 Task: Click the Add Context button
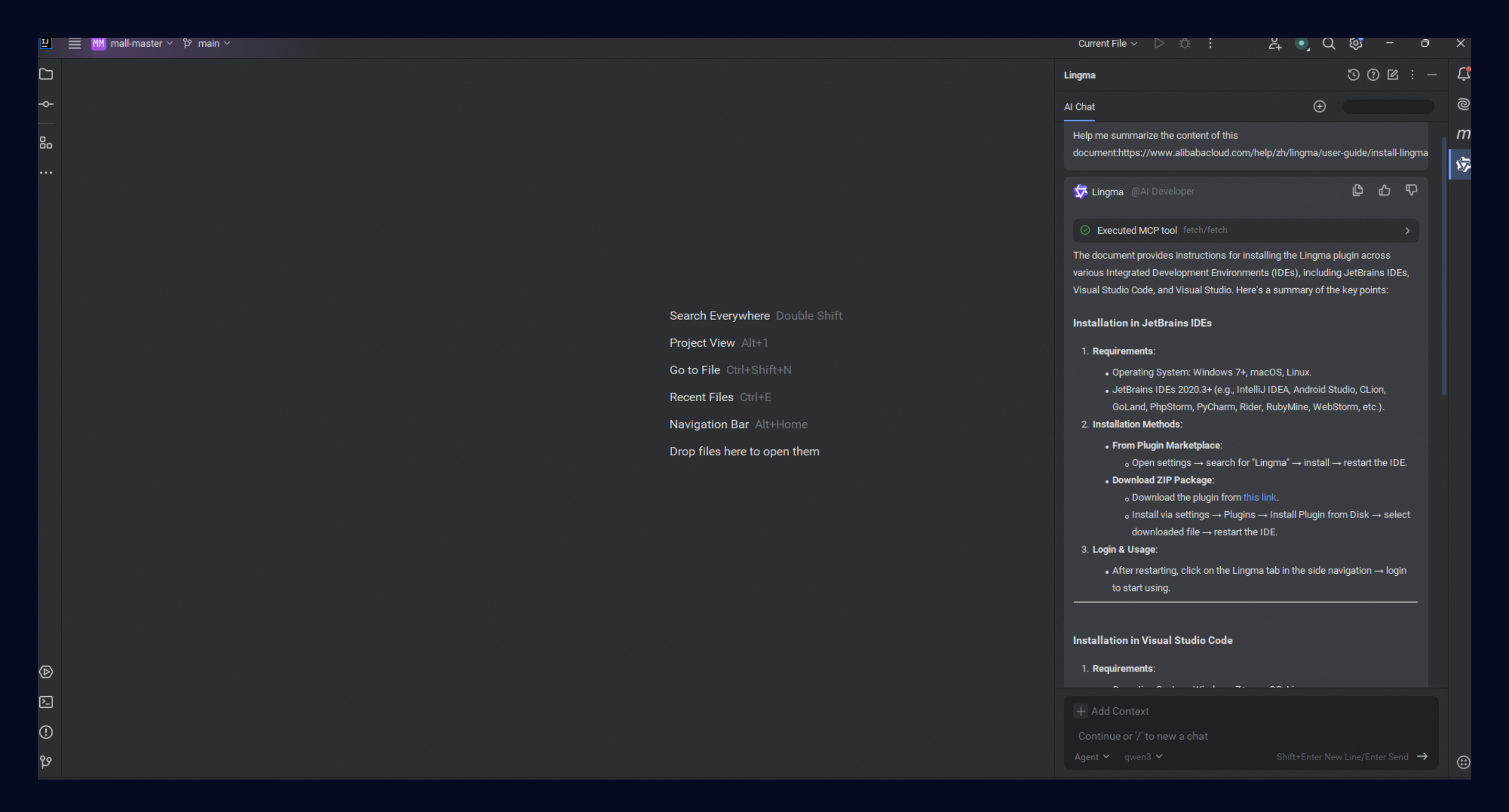click(x=1112, y=711)
